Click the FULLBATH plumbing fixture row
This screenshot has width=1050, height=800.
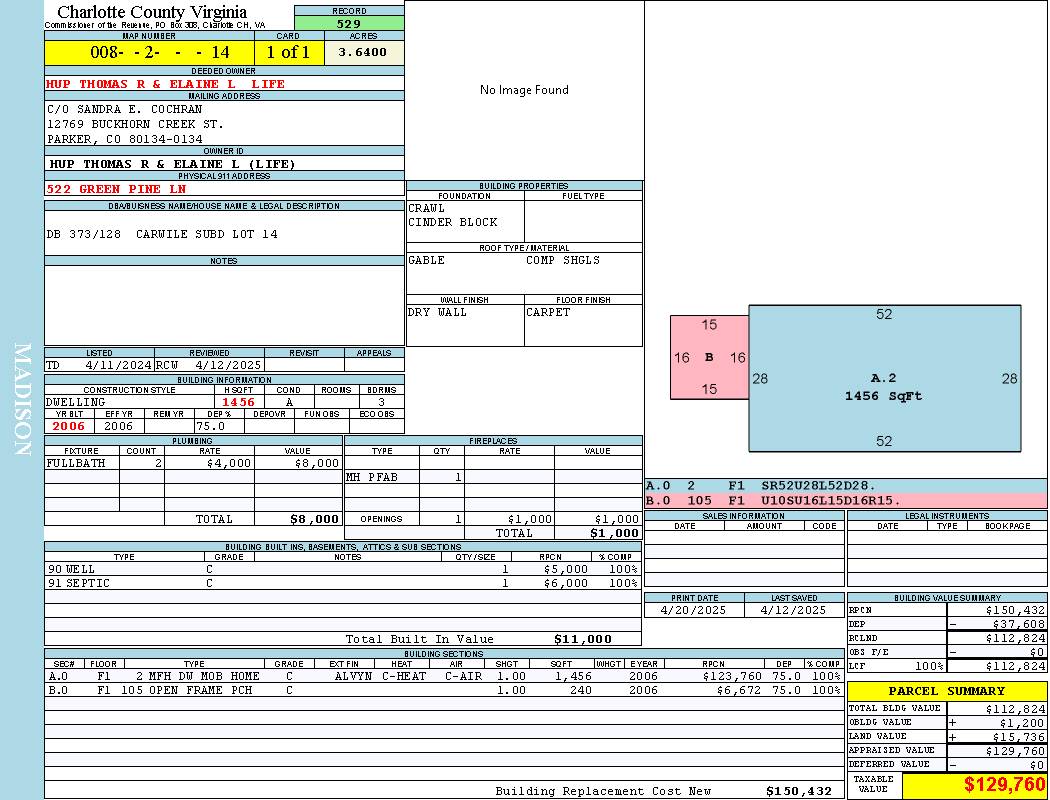193,464
